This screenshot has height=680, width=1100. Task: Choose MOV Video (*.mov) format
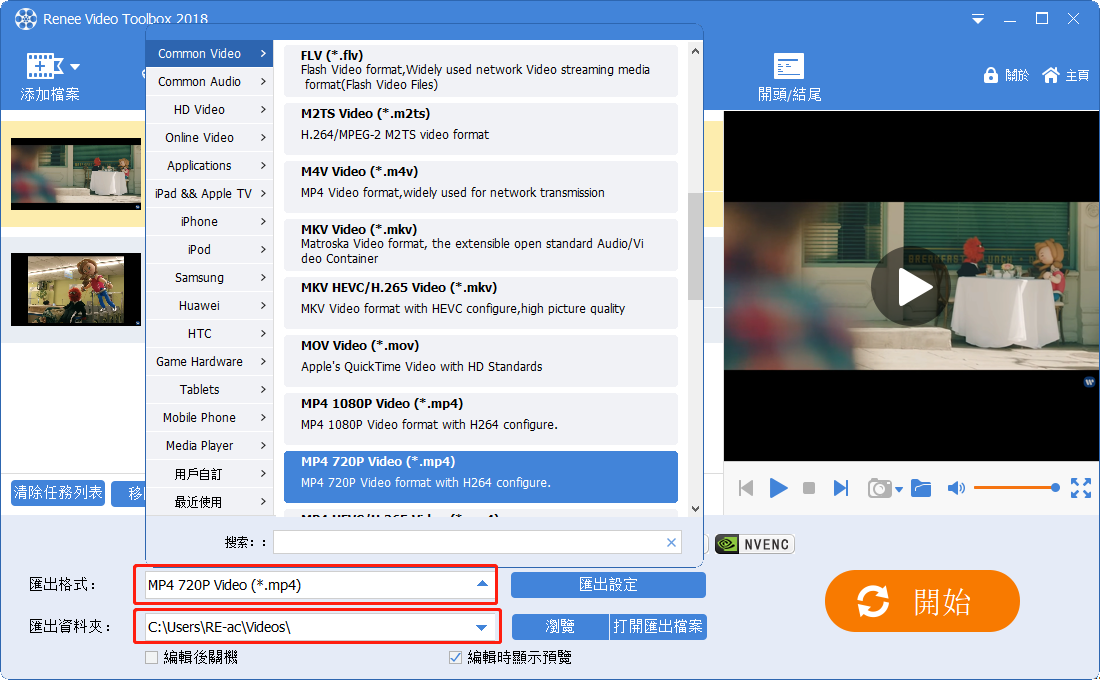[481, 361]
